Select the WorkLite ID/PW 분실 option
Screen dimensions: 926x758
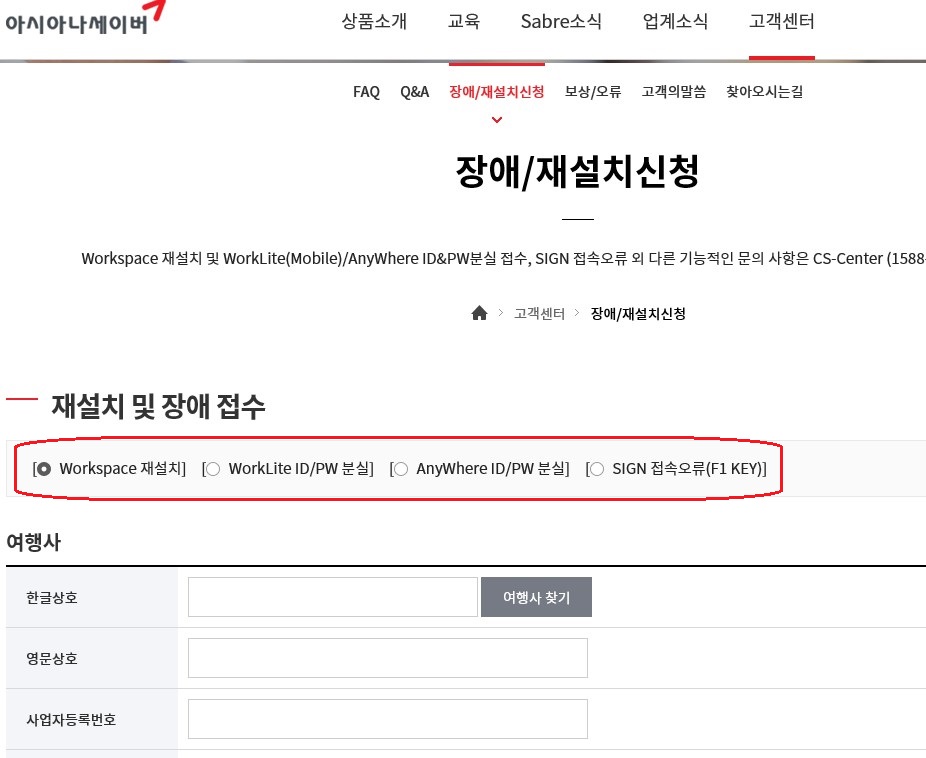click(213, 469)
